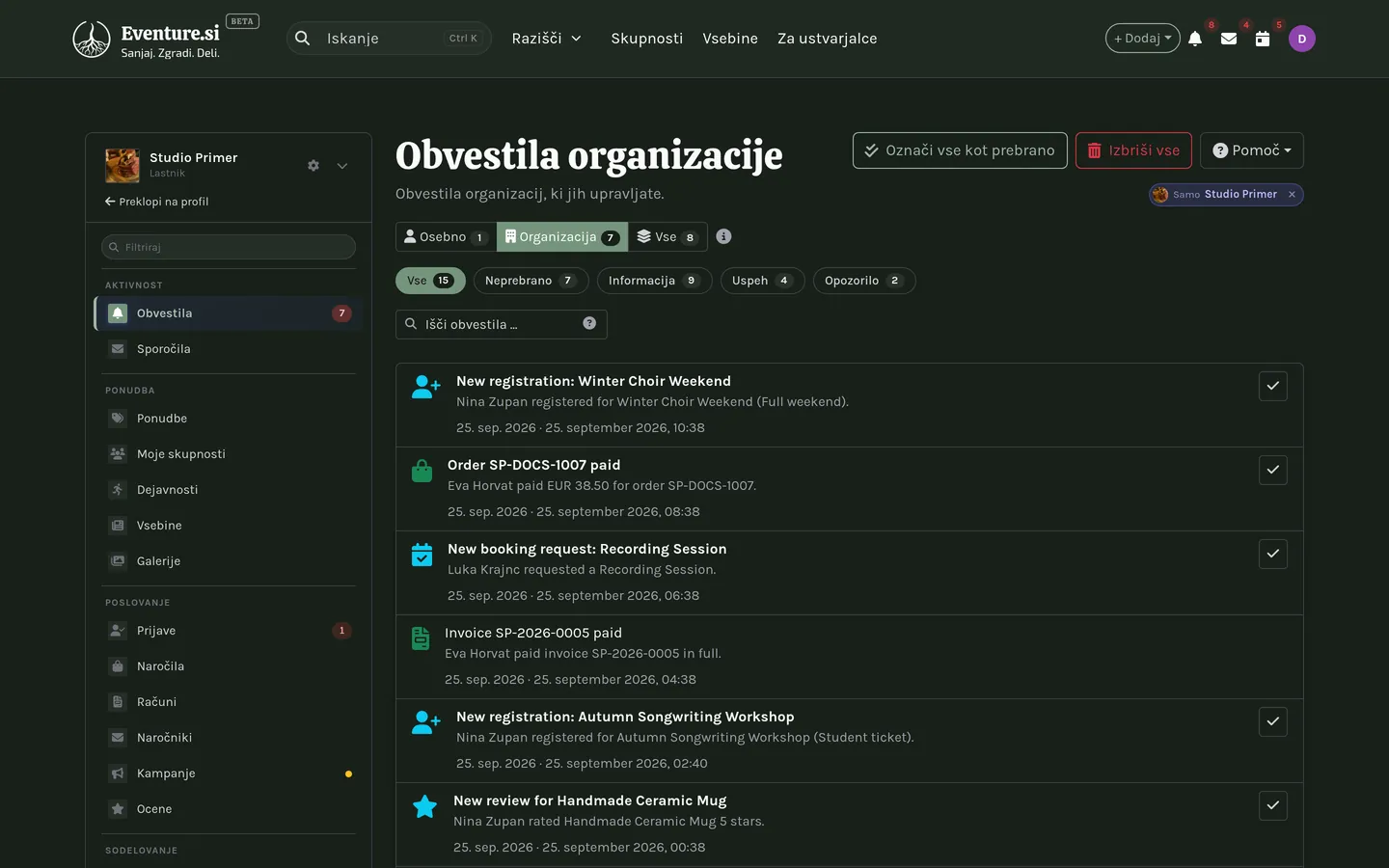Open Sporočila in the sidebar
Image resolution: width=1389 pixels, height=868 pixels.
[229, 349]
